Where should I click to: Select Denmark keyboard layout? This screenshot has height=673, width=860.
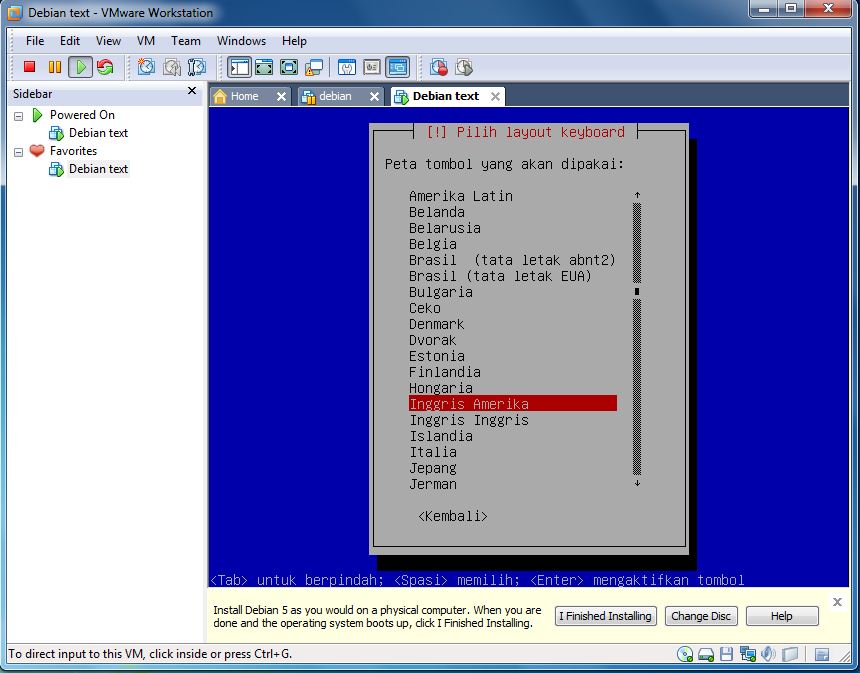click(x=437, y=324)
